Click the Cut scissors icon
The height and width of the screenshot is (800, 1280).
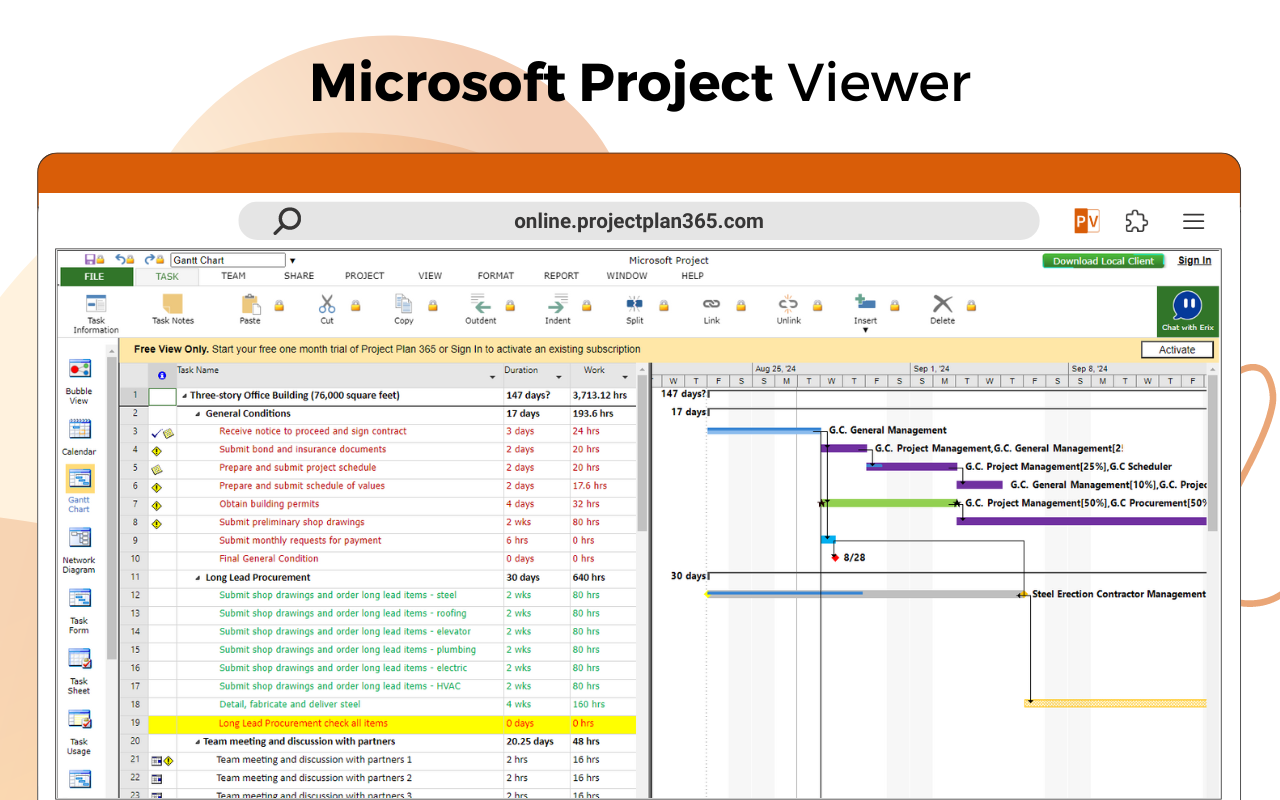click(326, 305)
